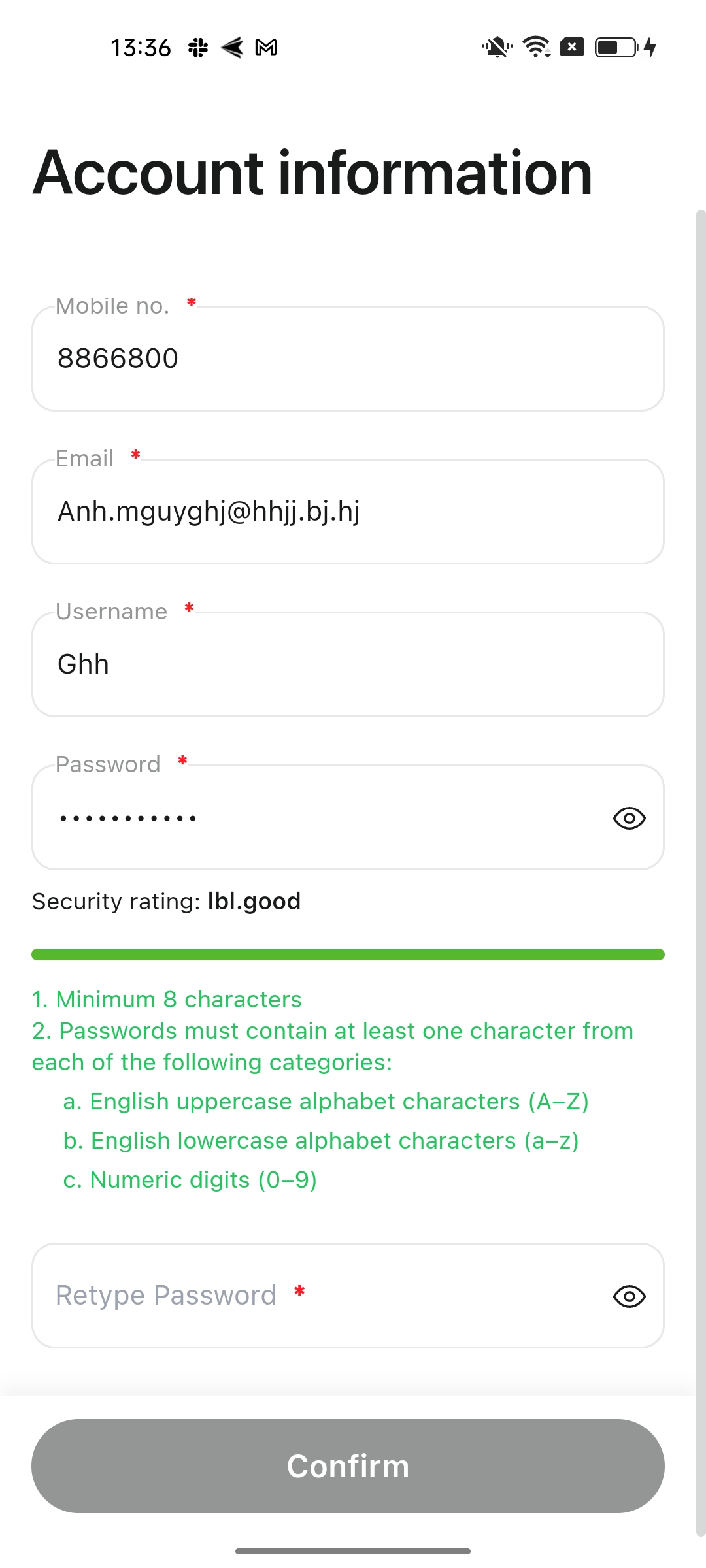Image resolution: width=706 pixels, height=1568 pixels.
Task: Tap the no-SIM status icon
Action: 572,48
